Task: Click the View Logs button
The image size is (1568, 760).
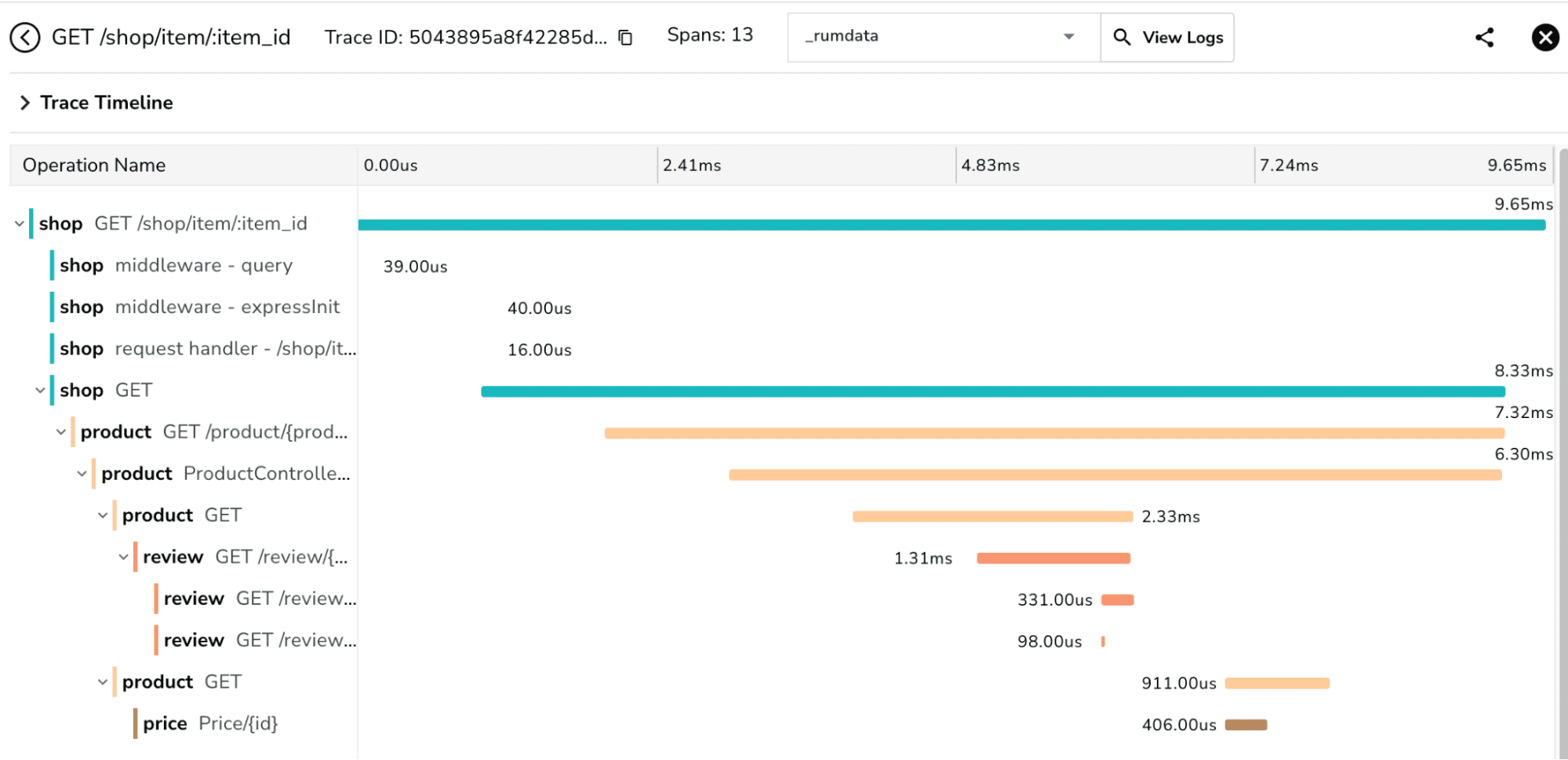Action: tap(1167, 38)
